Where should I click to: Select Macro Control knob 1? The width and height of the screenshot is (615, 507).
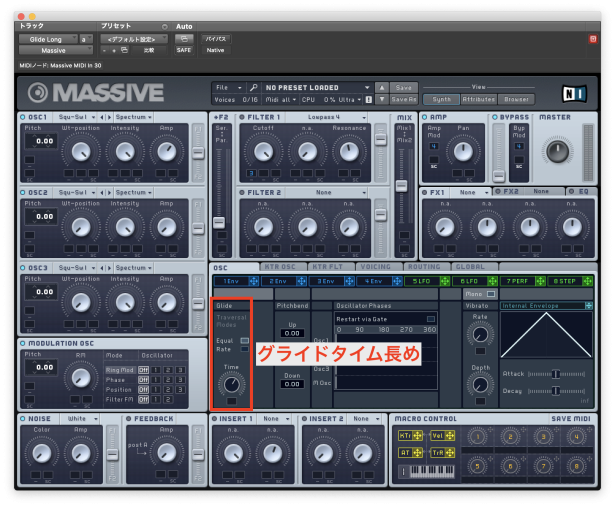pos(478,437)
